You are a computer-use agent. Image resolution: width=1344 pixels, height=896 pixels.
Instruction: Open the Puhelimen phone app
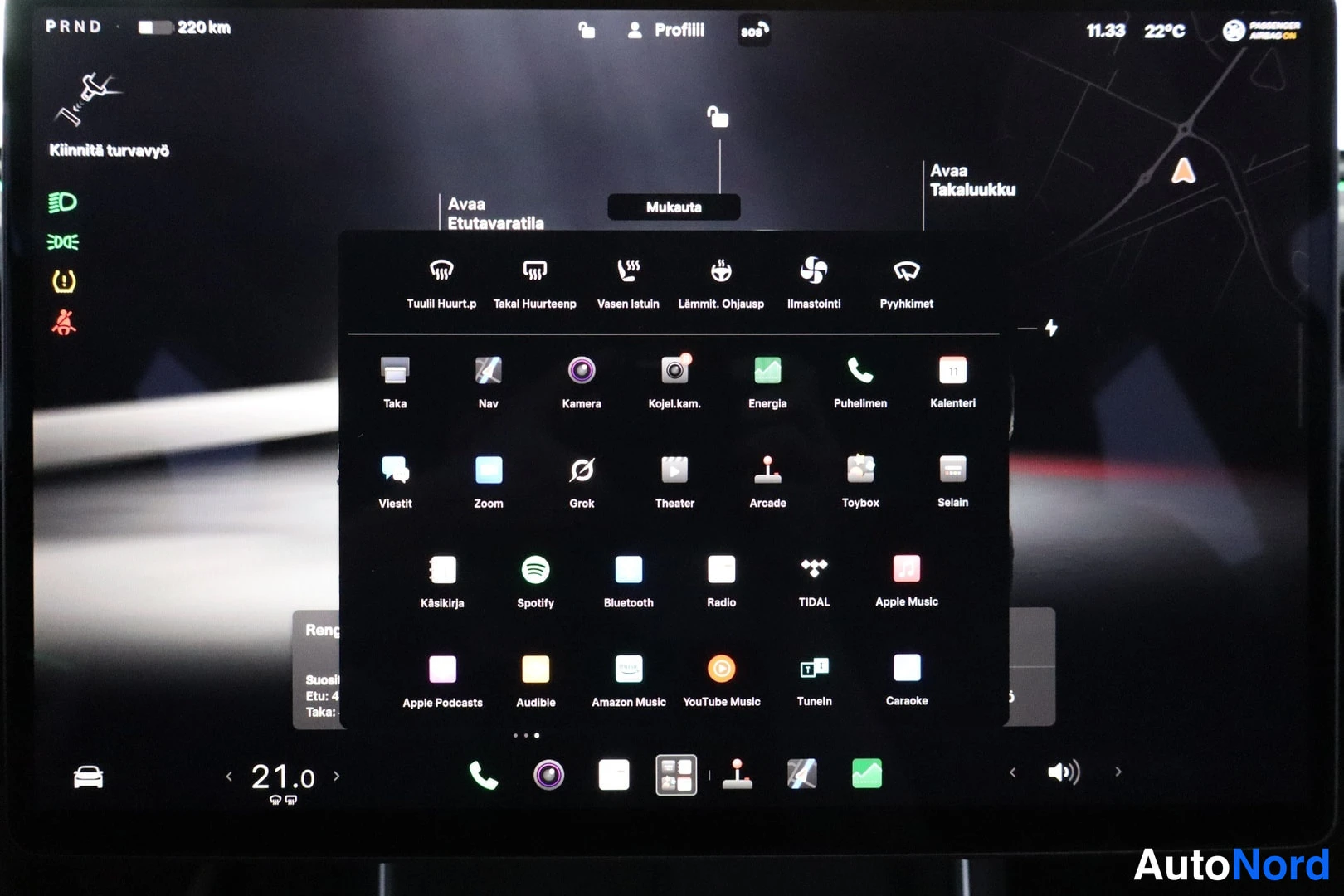coord(860,381)
